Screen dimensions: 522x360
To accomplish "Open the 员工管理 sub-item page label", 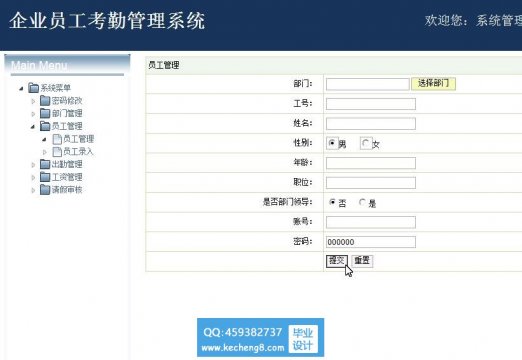I will coord(79,139).
